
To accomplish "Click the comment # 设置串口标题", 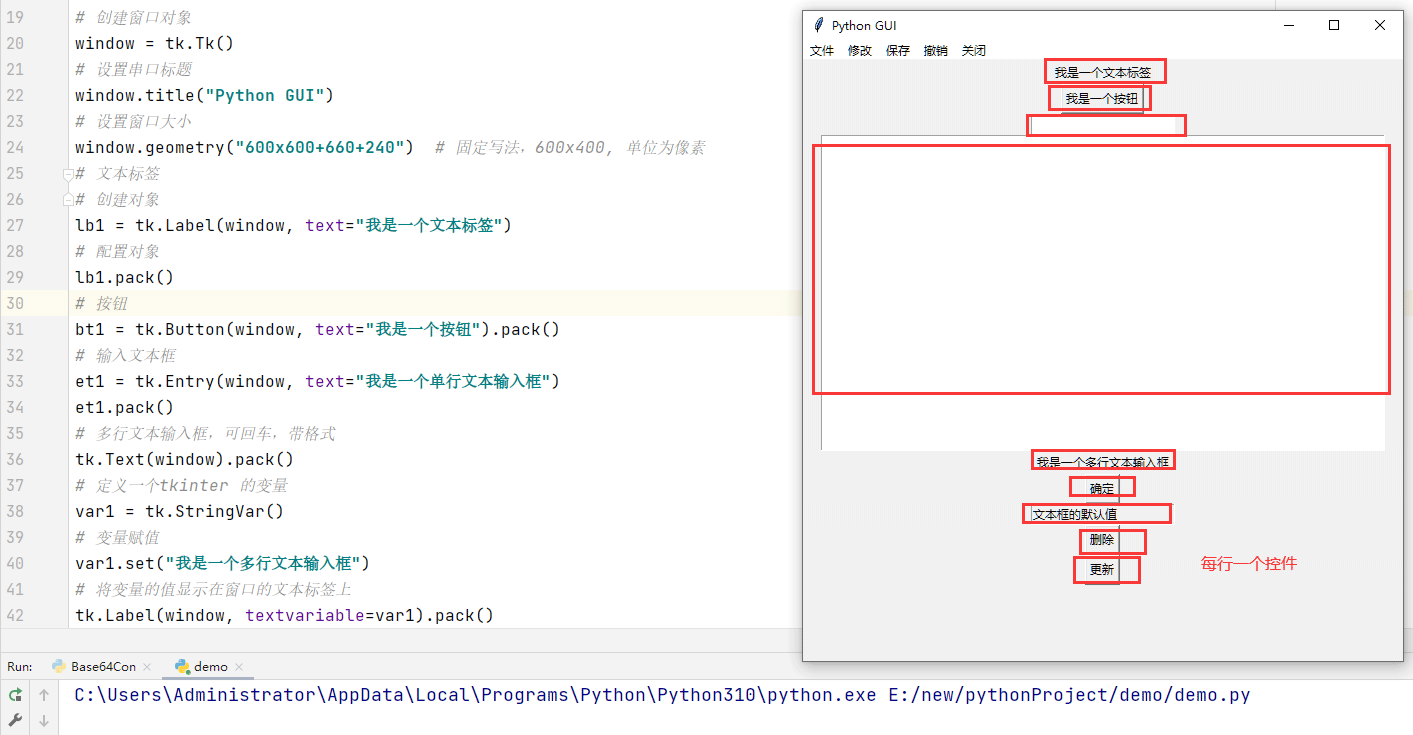I will click(x=133, y=69).
